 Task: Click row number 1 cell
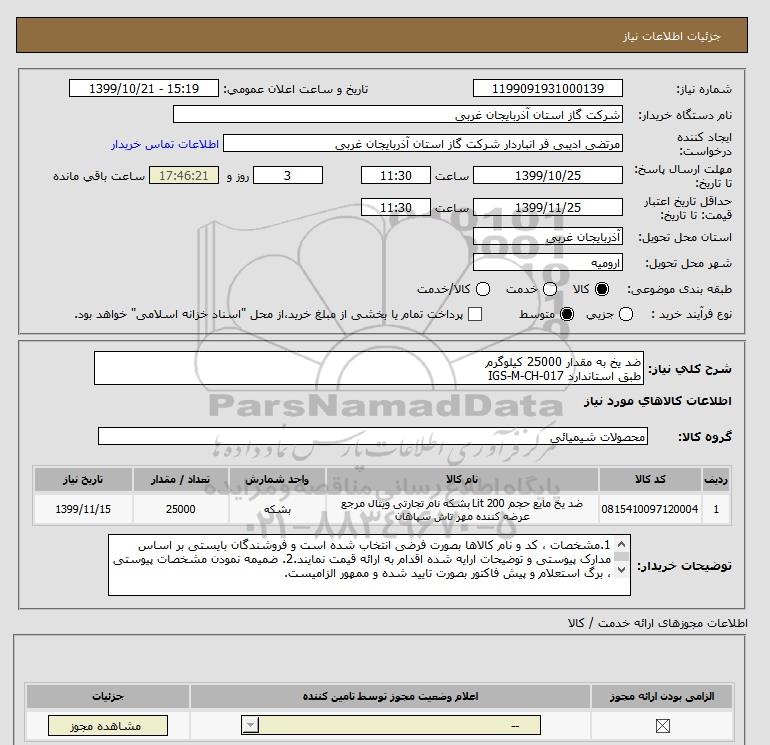[x=716, y=509]
